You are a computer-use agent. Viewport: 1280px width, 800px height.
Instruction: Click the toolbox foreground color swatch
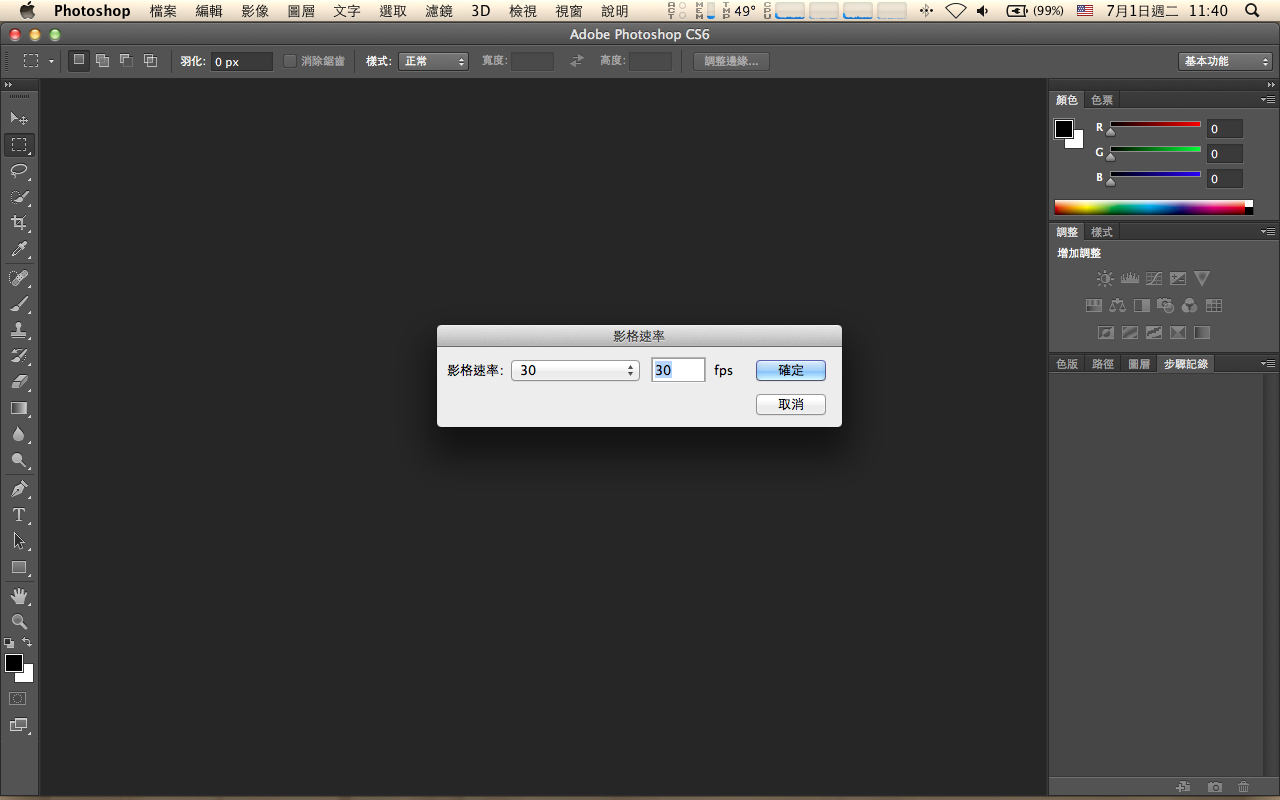pyautogui.click(x=14, y=663)
